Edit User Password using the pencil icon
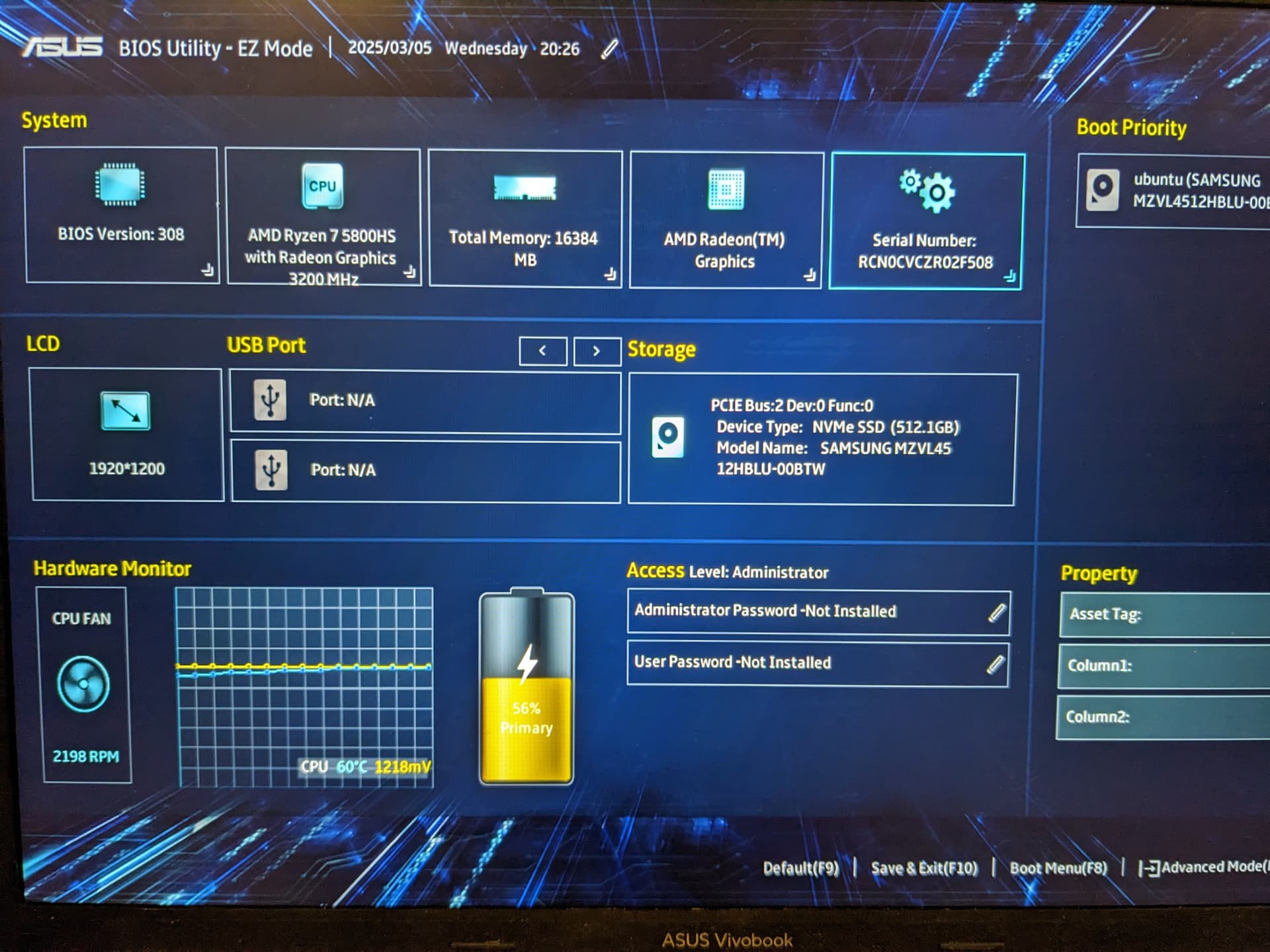This screenshot has height=952, width=1270. [x=995, y=664]
